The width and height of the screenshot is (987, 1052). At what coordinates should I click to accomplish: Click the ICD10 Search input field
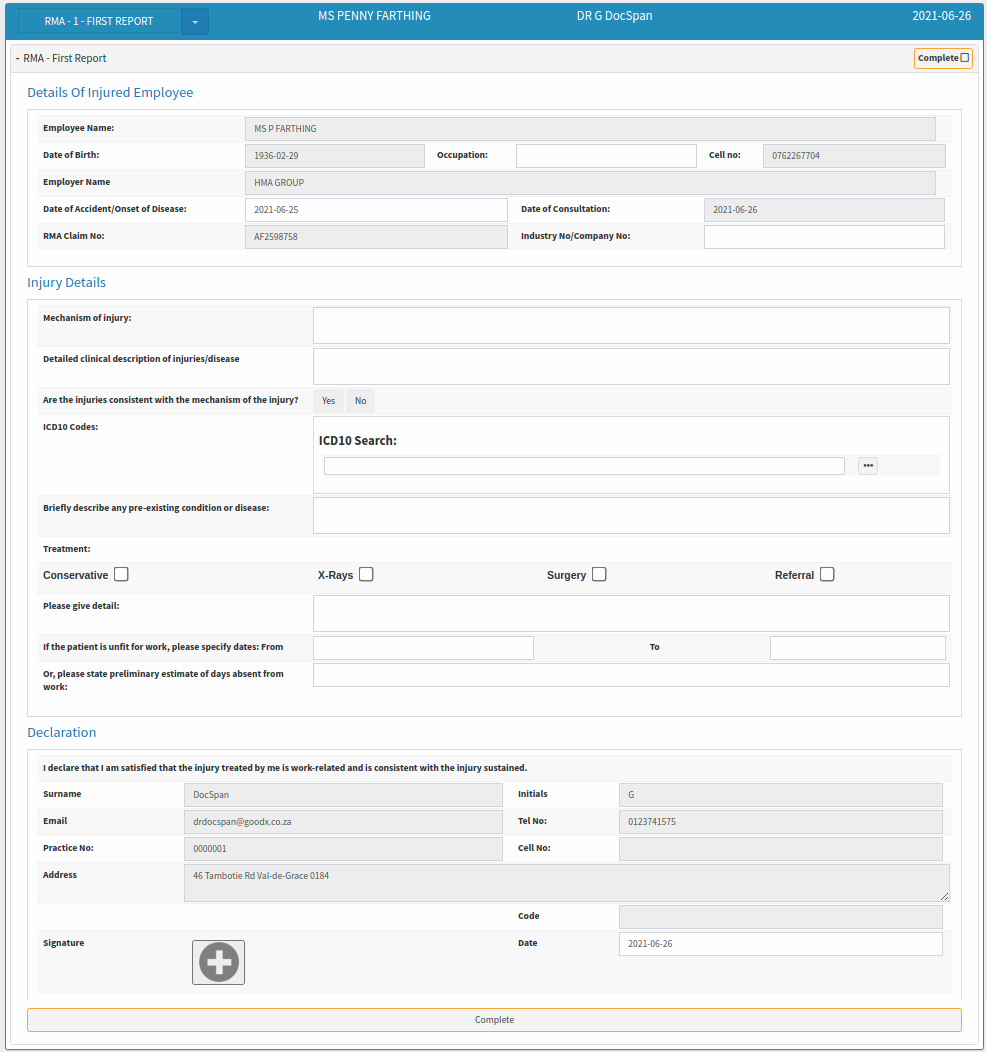[584, 466]
